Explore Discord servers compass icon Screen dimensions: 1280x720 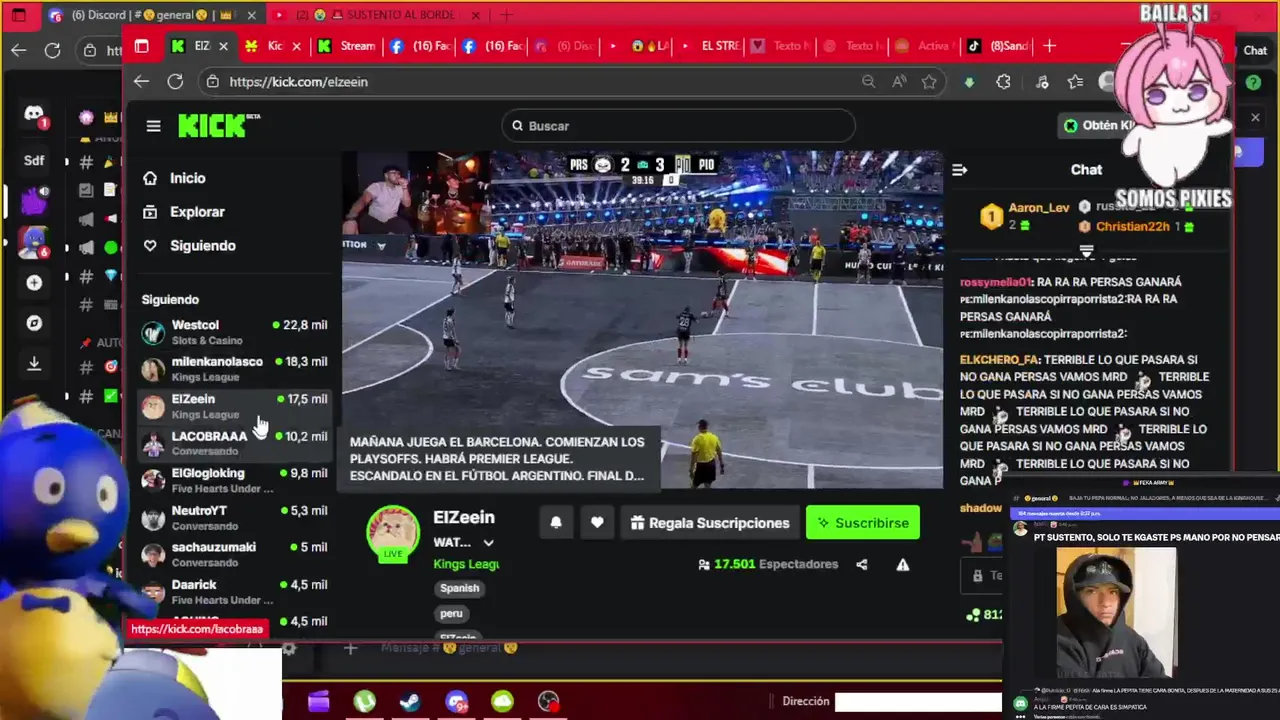(x=34, y=323)
